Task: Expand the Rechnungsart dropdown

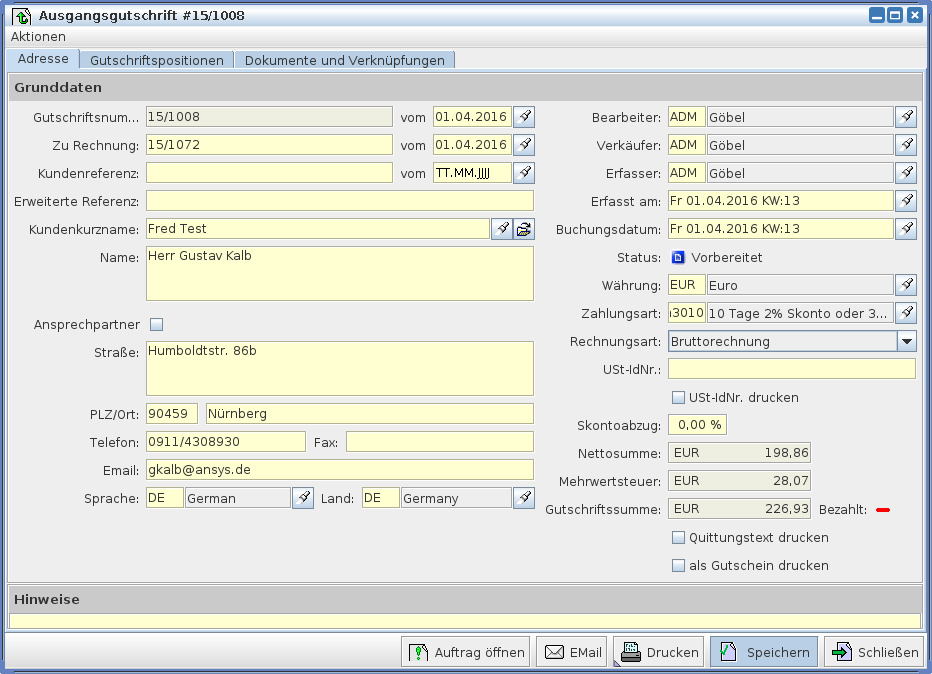Action: click(906, 341)
